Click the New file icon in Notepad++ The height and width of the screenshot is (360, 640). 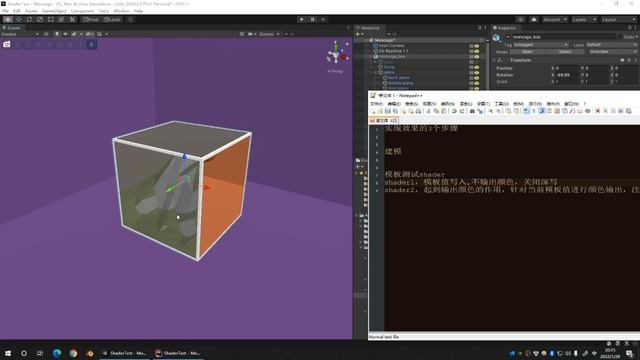tap(373, 111)
